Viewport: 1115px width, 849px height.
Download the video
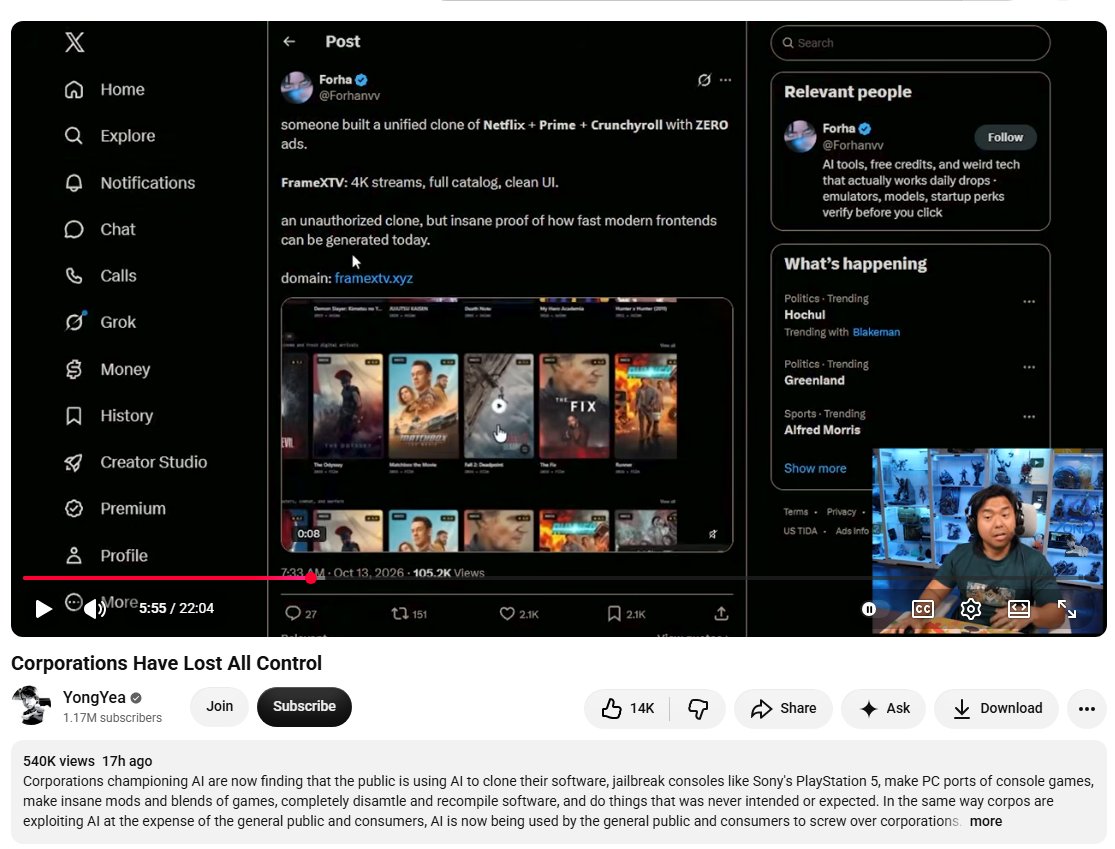coord(997,708)
